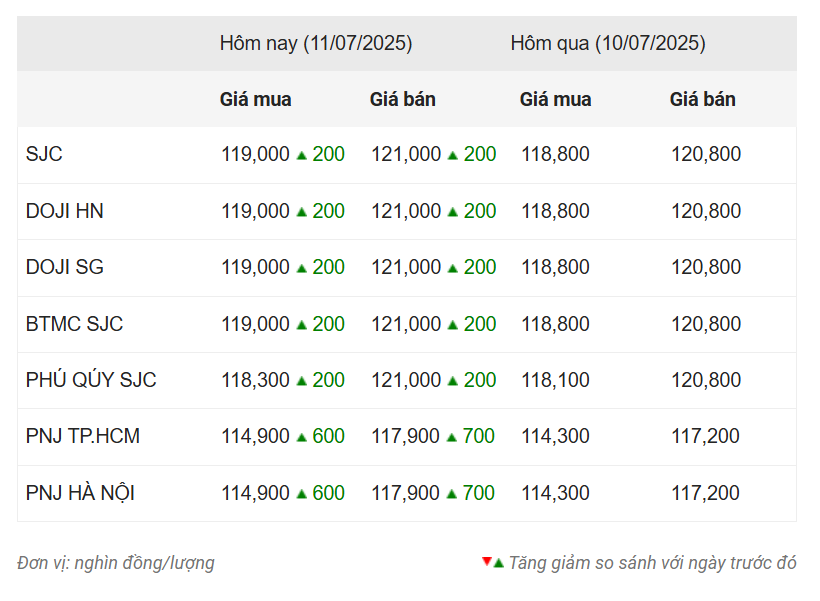
Task: Click the up arrow beside PNJ TP.HCM 114,900
Action: click(301, 437)
